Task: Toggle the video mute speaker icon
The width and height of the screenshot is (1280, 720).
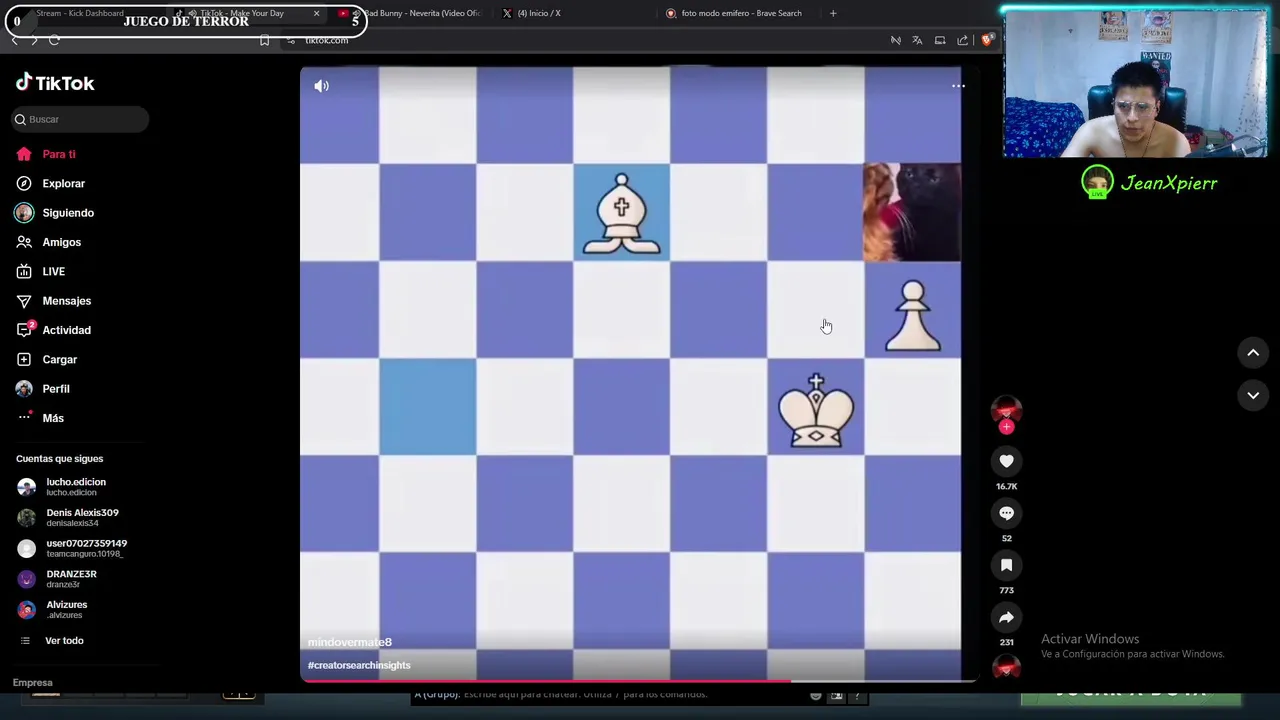Action: click(x=321, y=86)
